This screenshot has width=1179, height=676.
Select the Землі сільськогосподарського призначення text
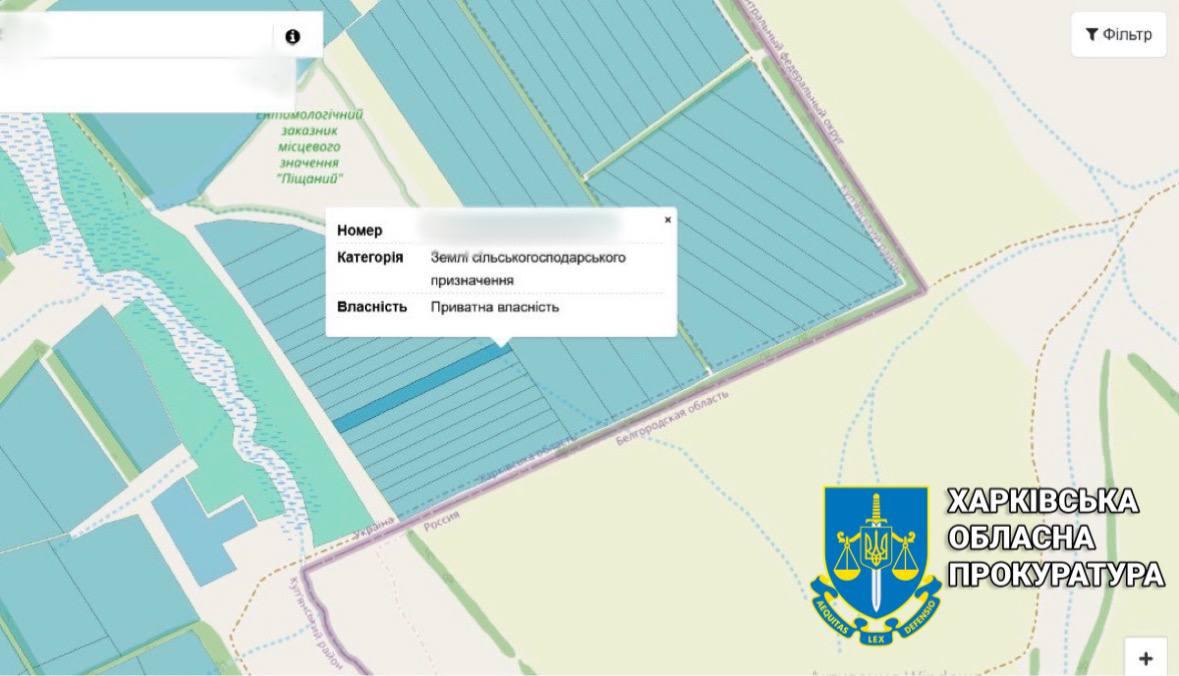pyautogui.click(x=528, y=269)
